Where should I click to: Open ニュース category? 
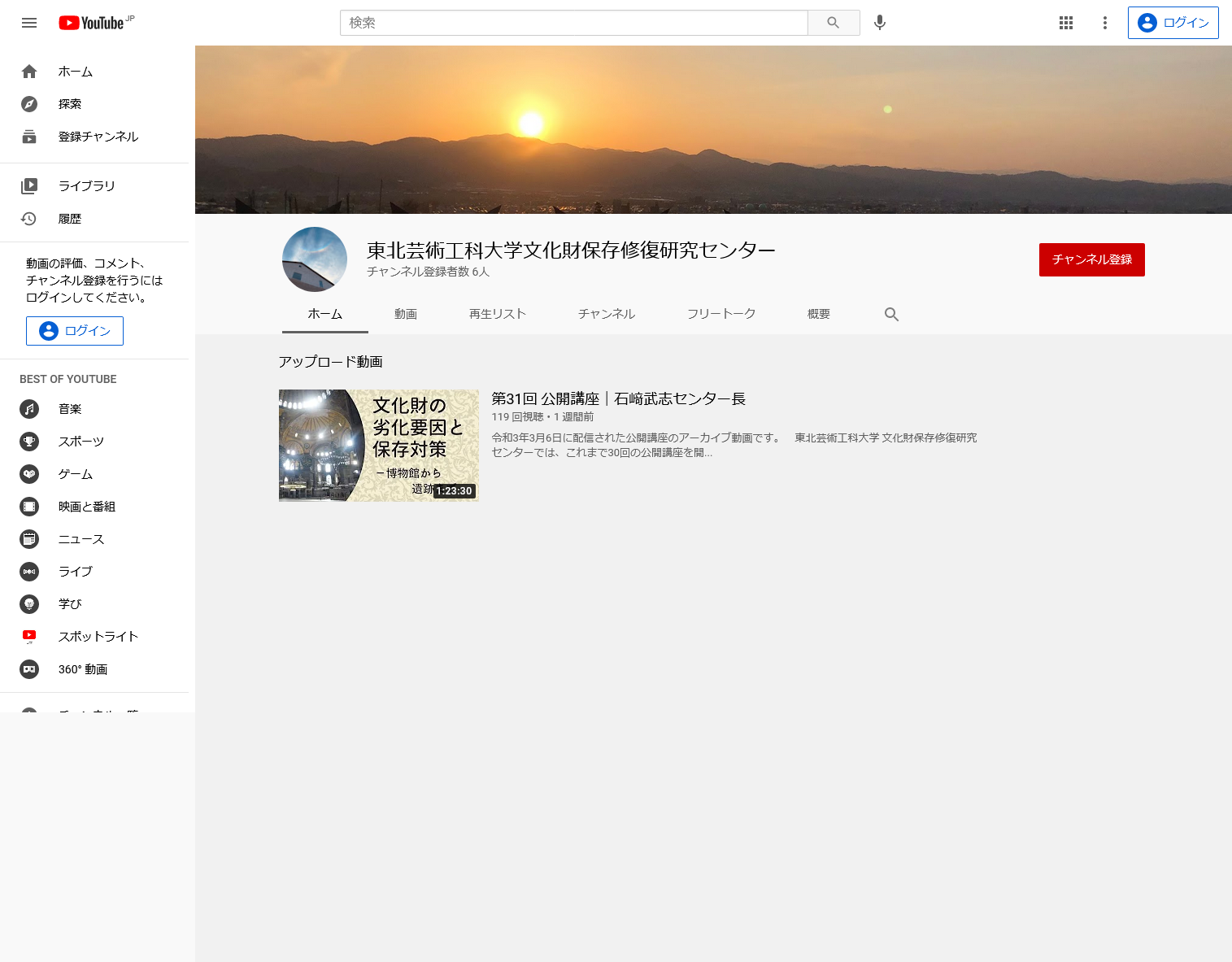click(x=94, y=539)
